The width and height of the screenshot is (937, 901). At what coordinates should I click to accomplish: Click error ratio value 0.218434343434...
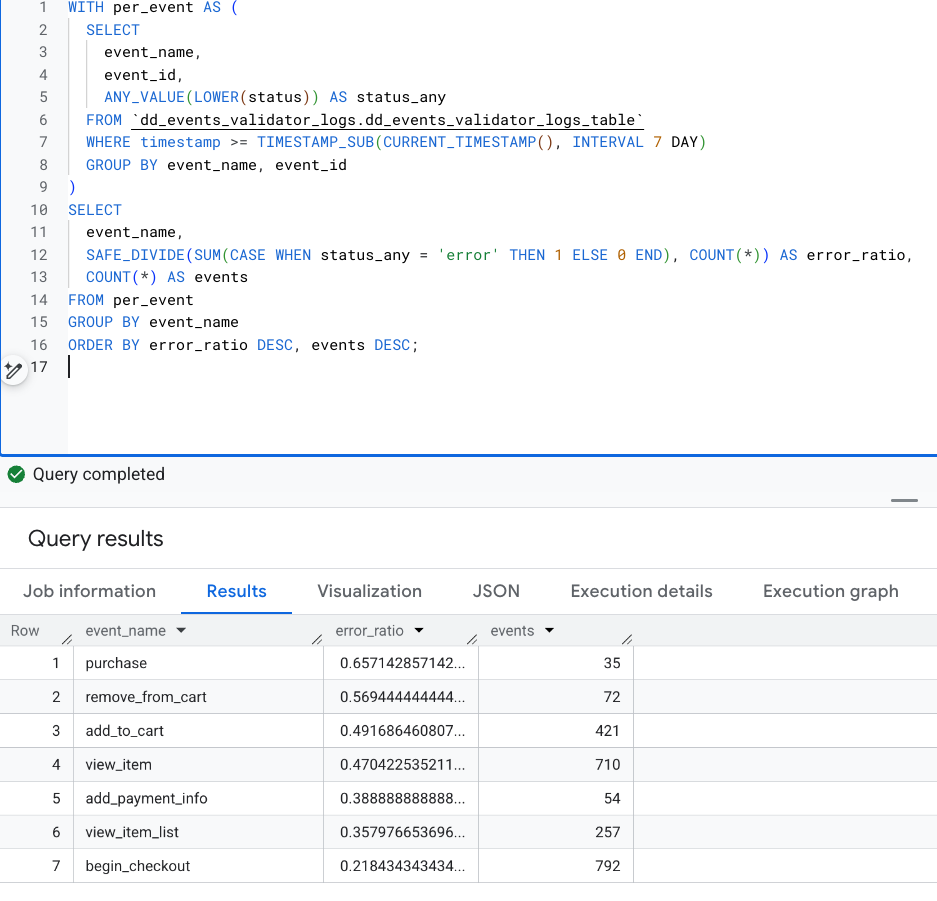(402, 866)
